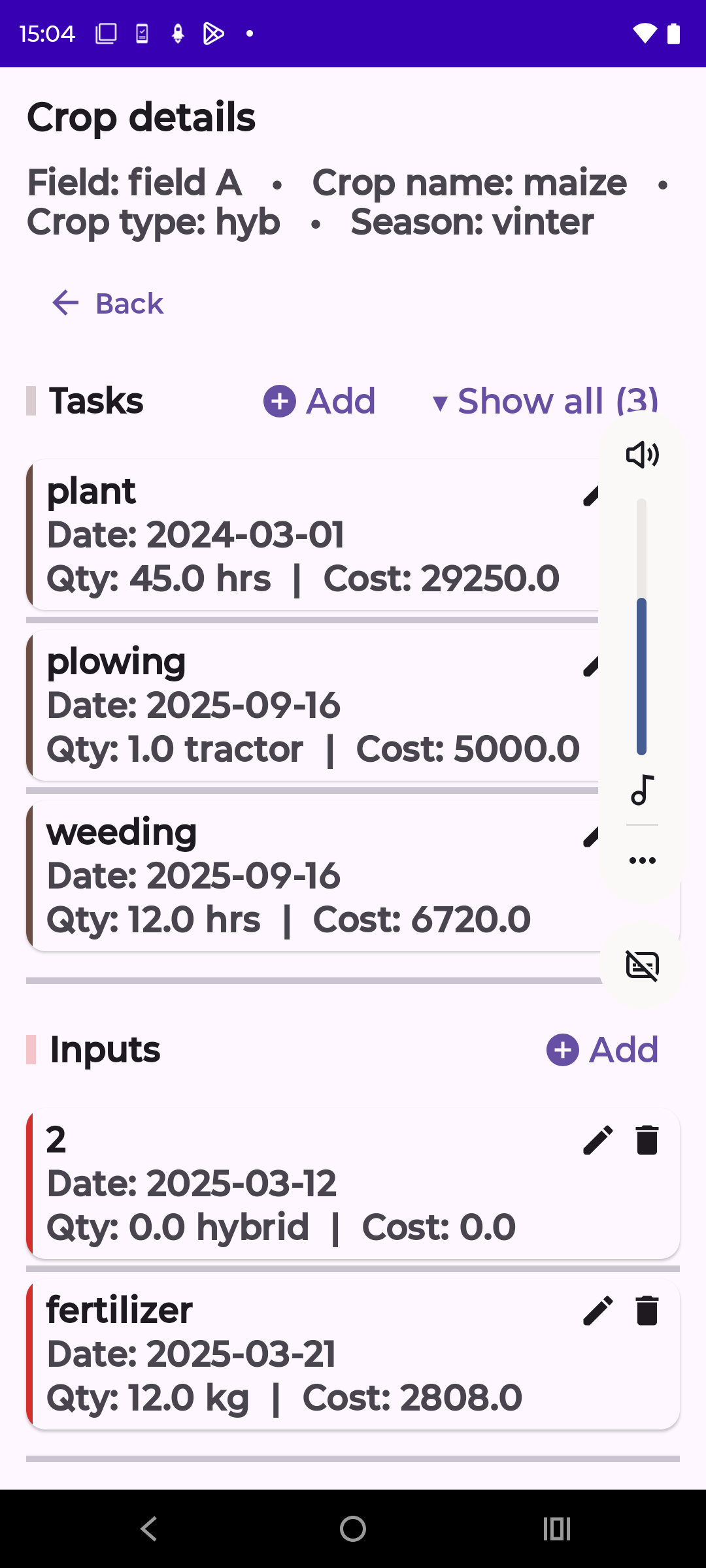
Task: Go back using the Back link
Action: (x=108, y=303)
